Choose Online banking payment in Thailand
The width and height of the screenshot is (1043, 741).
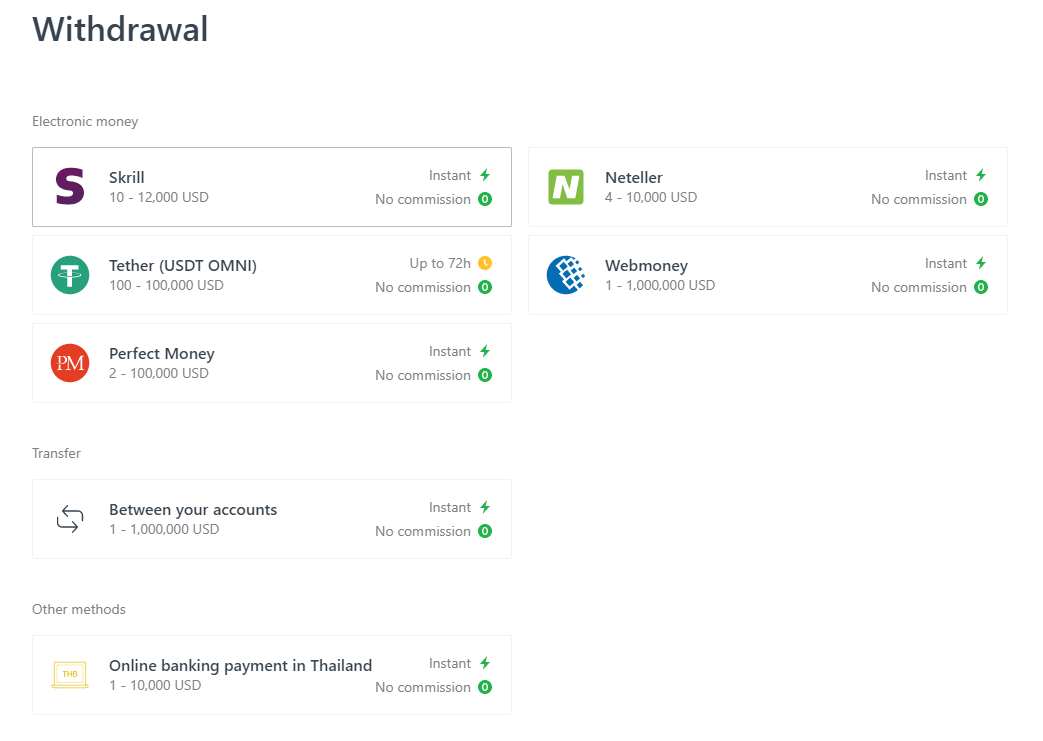click(271, 675)
